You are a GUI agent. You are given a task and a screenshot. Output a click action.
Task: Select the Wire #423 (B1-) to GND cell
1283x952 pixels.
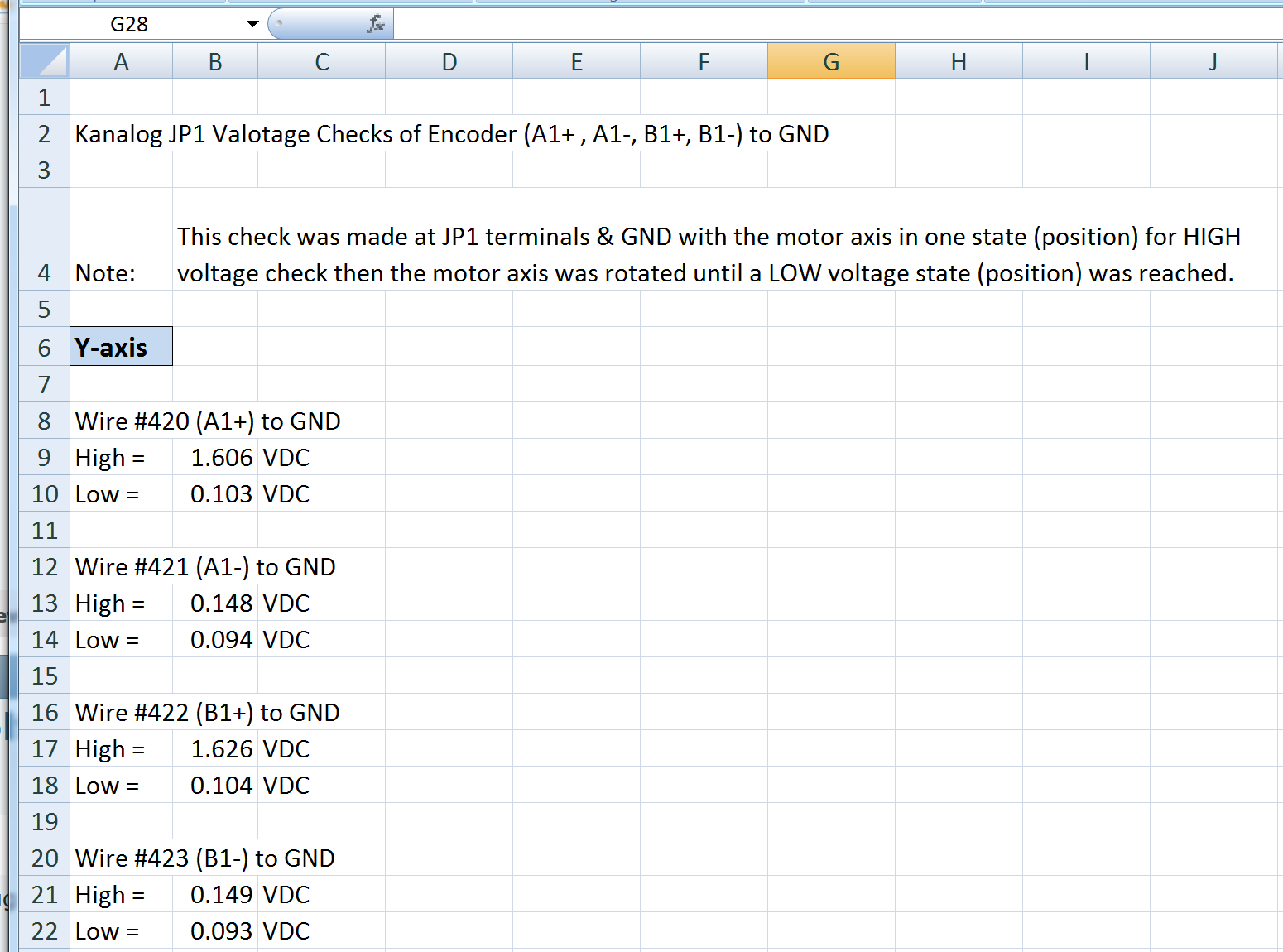(121, 858)
